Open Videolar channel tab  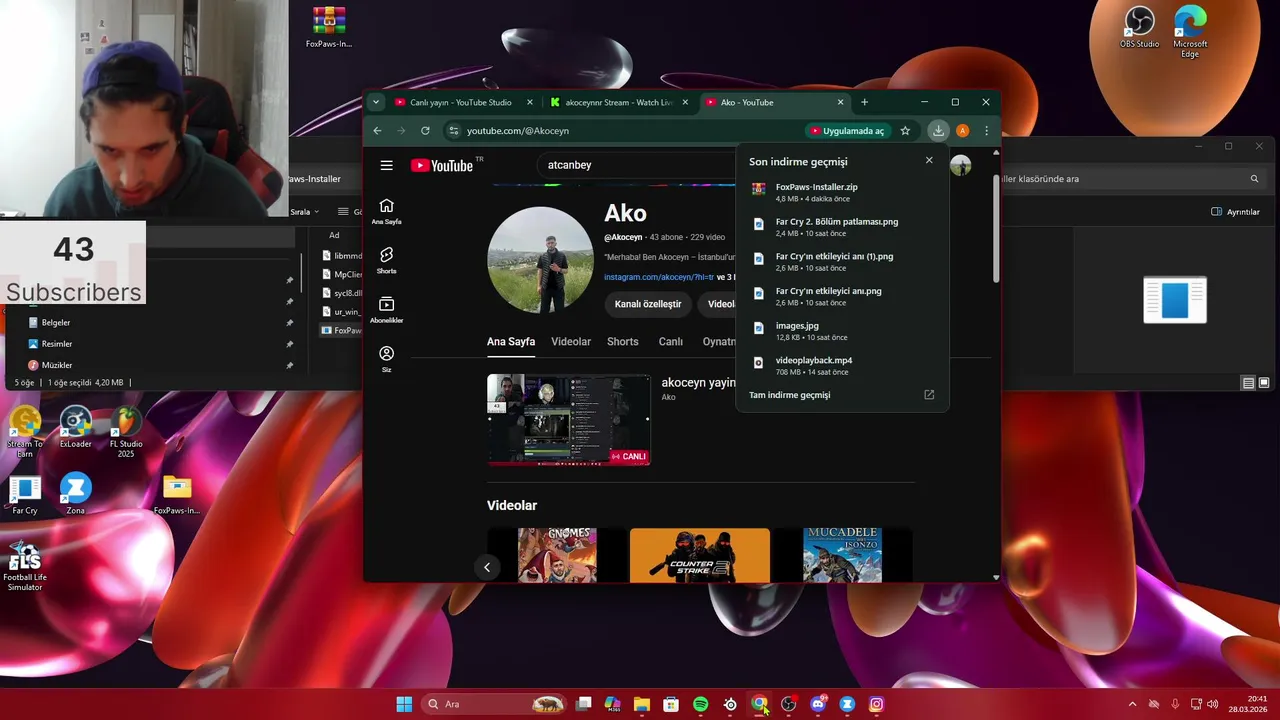571,342
